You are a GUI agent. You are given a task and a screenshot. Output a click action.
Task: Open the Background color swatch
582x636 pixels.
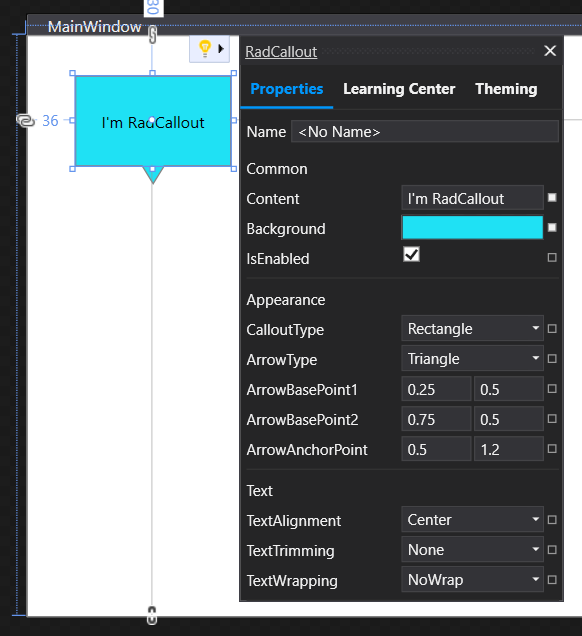tap(472, 228)
